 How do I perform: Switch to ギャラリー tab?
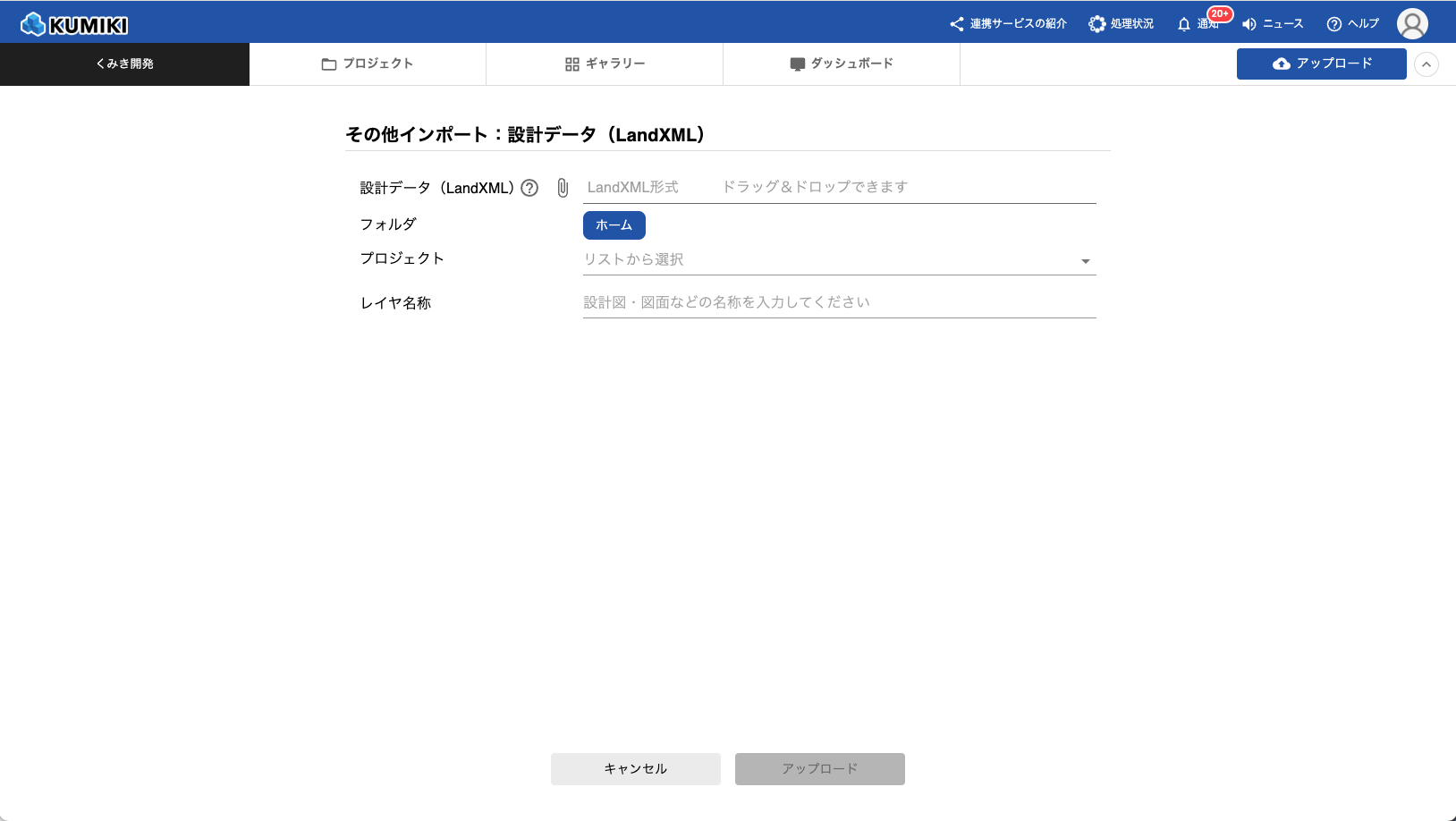[605, 64]
